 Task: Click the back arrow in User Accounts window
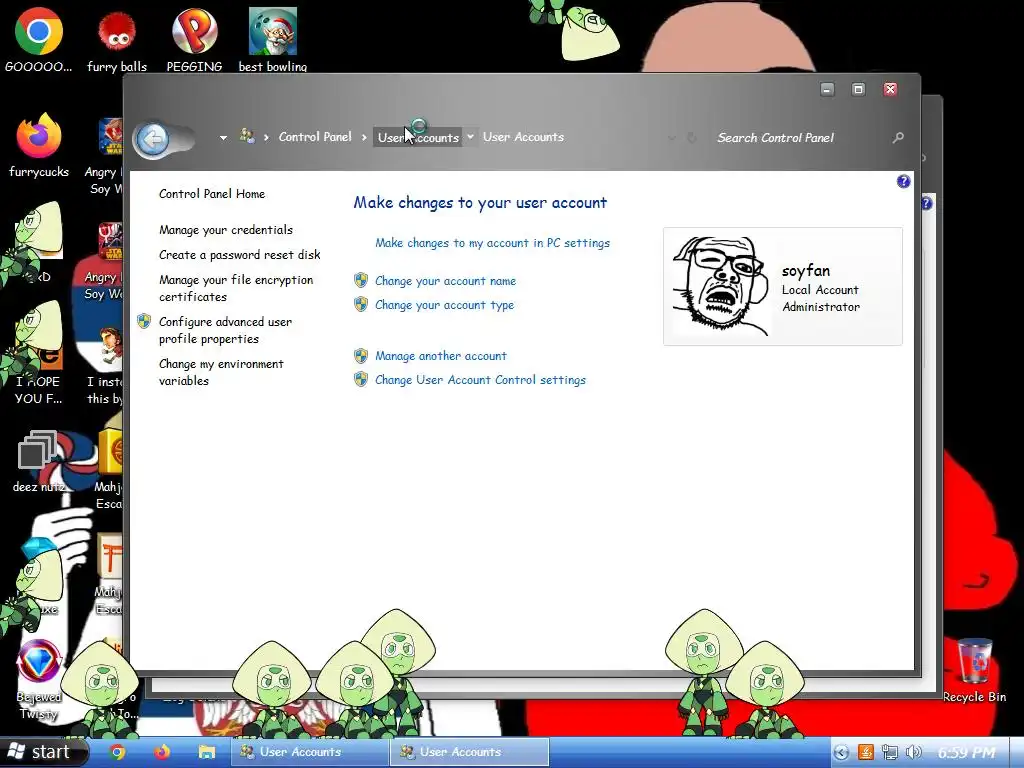coord(153,138)
